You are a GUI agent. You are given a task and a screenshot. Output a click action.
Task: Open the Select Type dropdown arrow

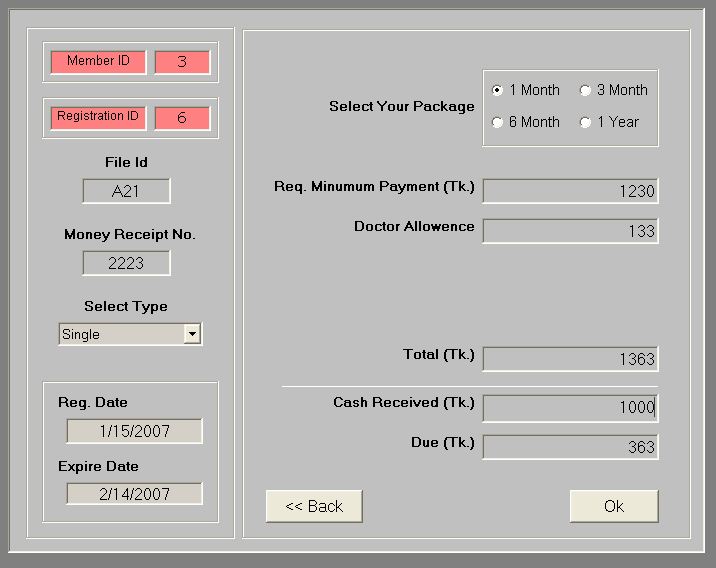pos(192,334)
